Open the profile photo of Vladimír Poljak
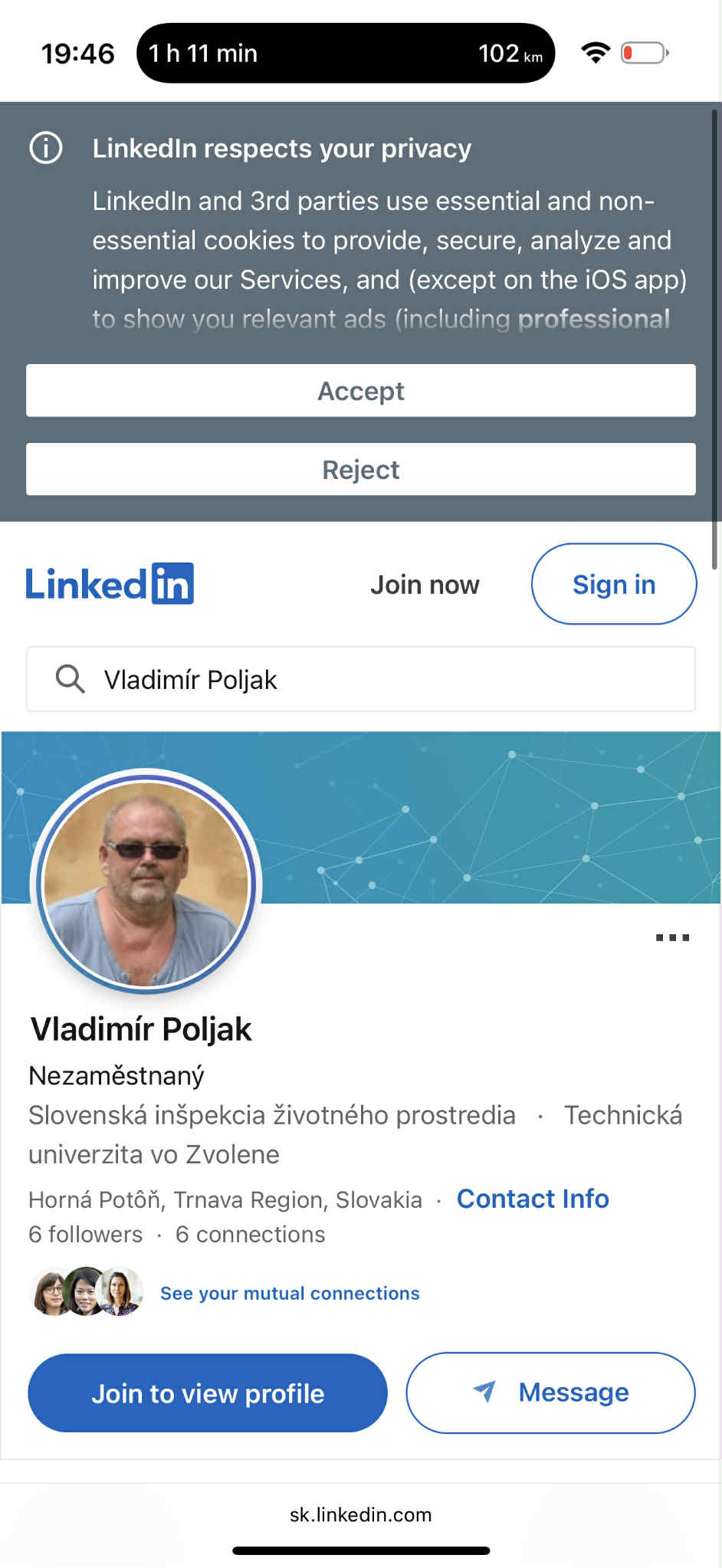 [x=146, y=882]
